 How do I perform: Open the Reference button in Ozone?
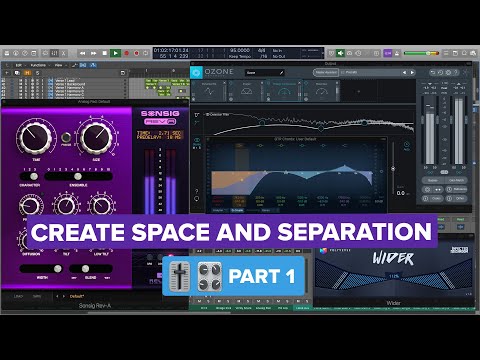point(457,189)
